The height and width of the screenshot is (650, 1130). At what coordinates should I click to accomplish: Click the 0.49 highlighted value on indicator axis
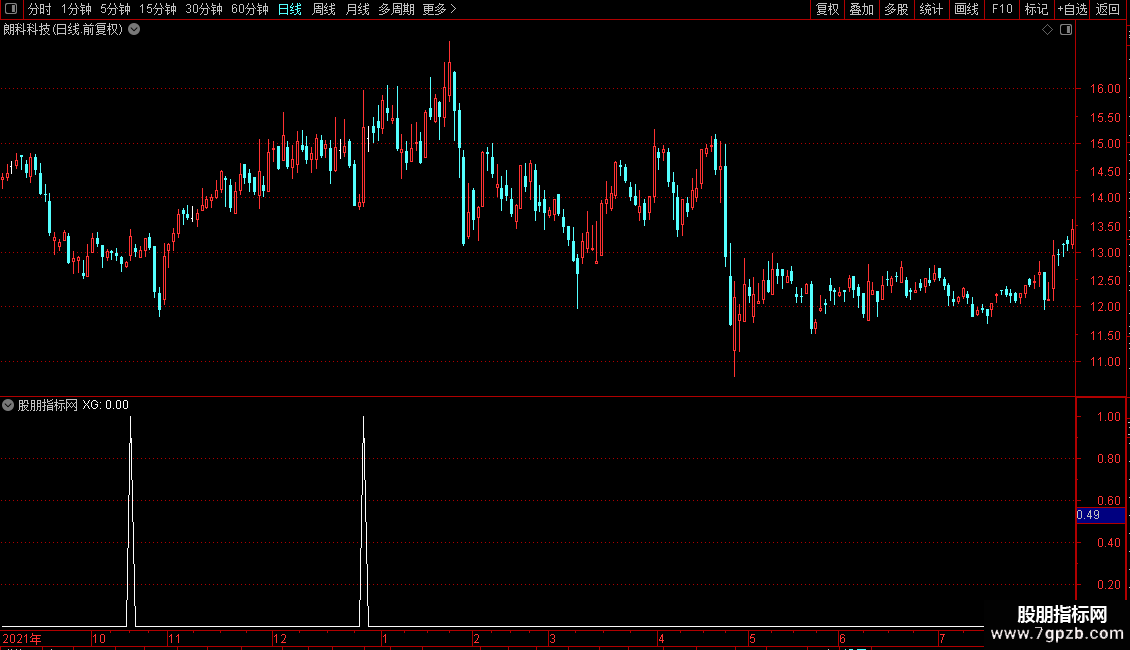click(x=1100, y=515)
